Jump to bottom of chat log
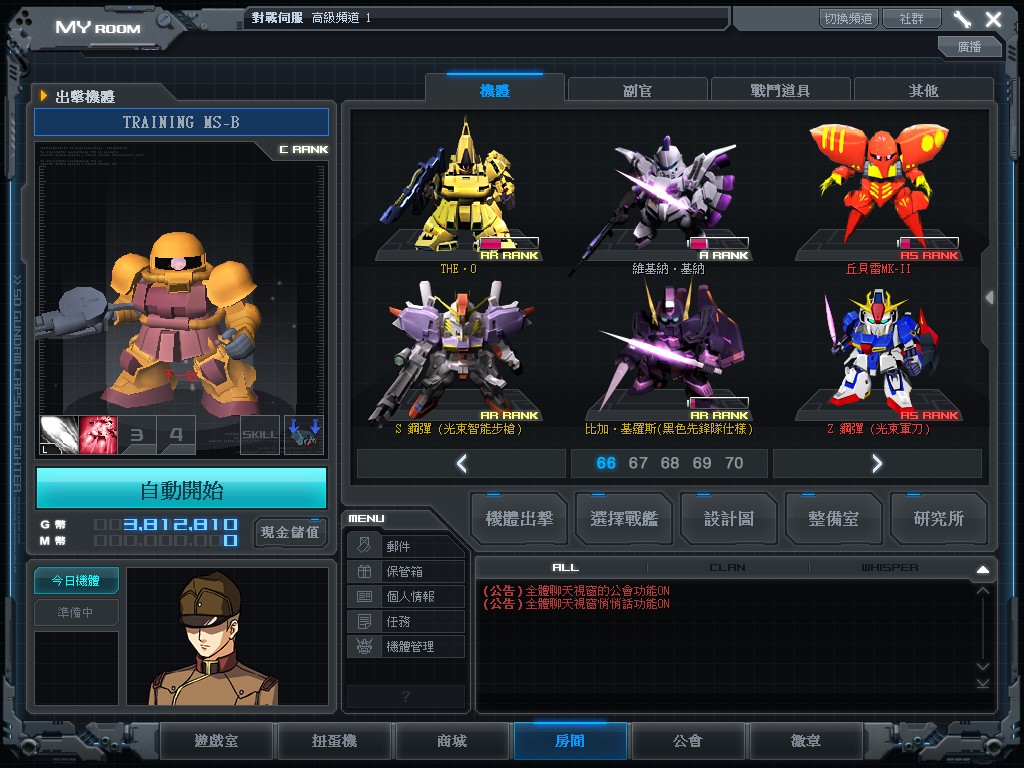Image resolution: width=1024 pixels, height=768 pixels. click(x=983, y=683)
